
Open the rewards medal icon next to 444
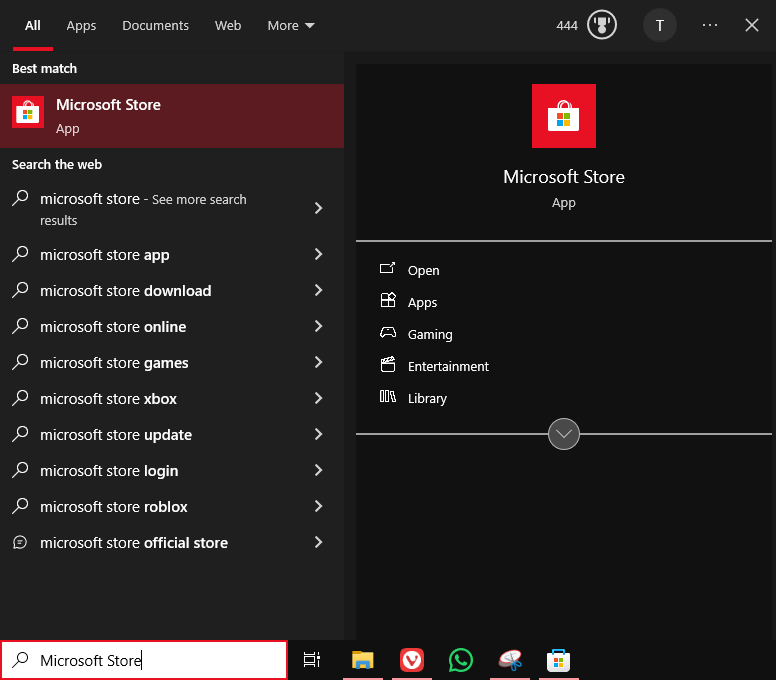[x=601, y=25]
